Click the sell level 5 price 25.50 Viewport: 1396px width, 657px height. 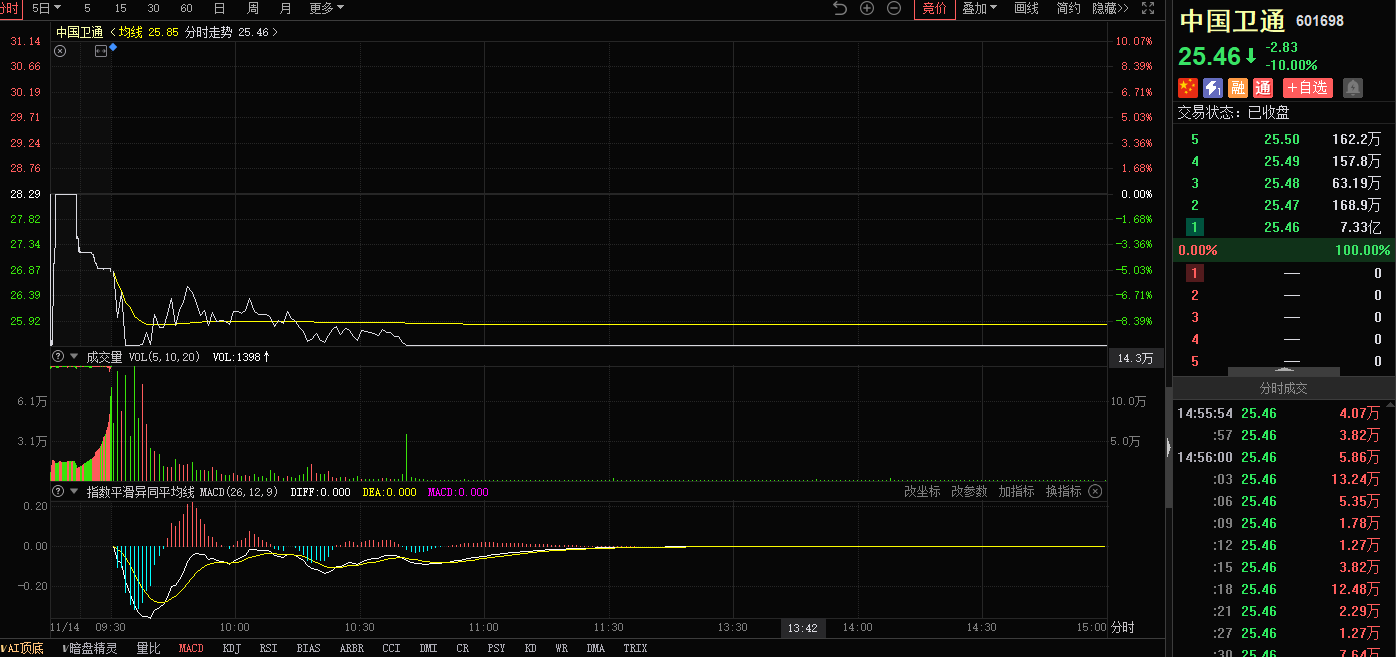[x=1281, y=139]
